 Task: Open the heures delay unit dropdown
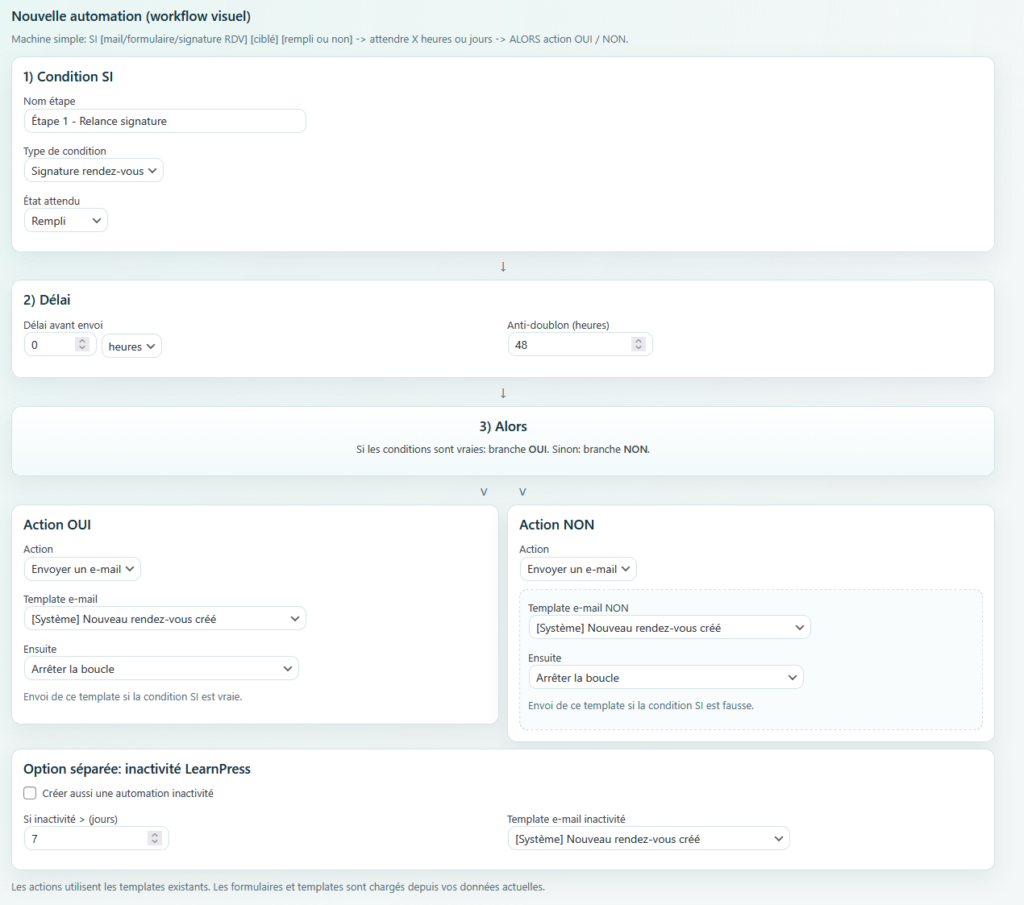click(131, 346)
